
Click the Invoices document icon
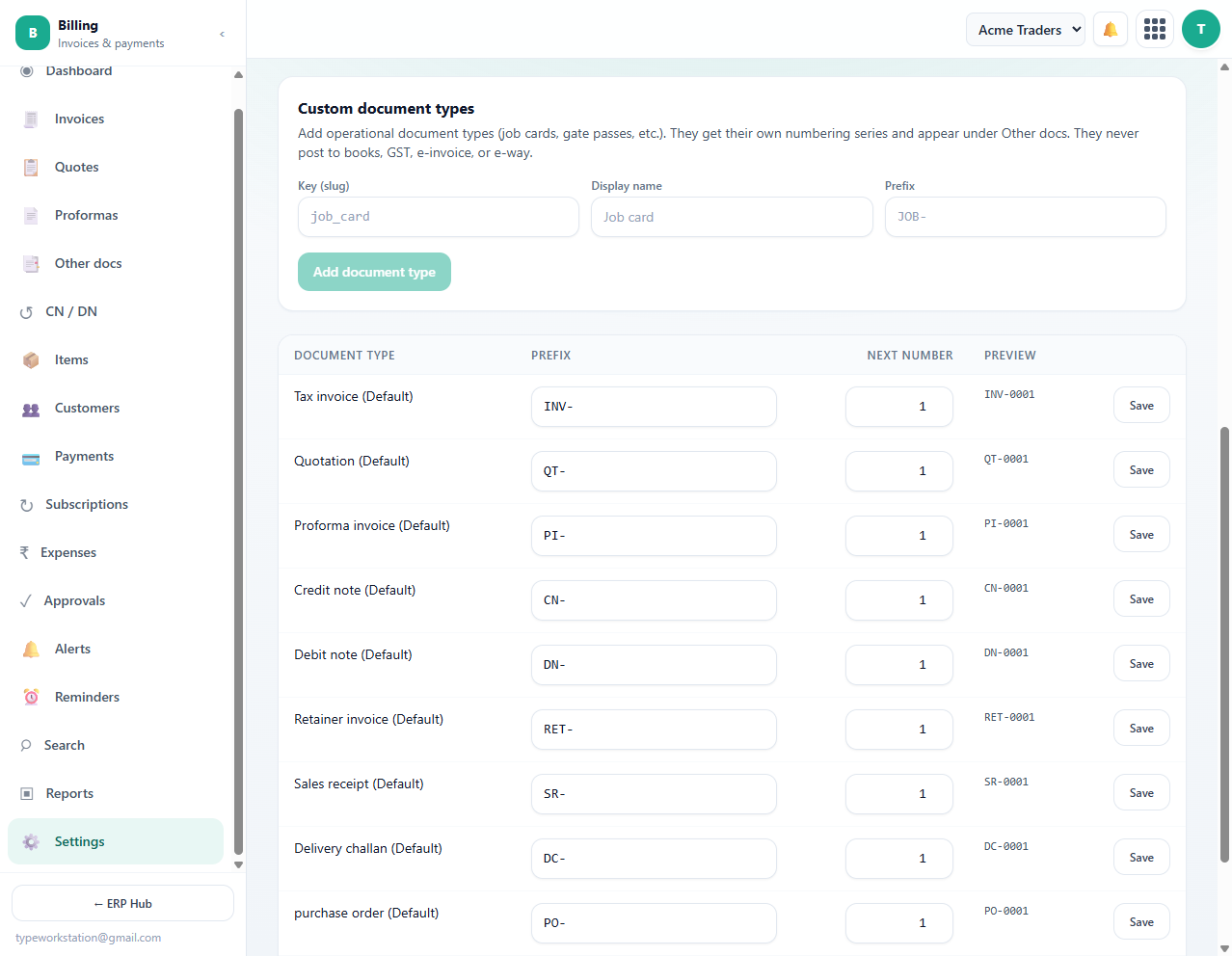[x=31, y=119]
